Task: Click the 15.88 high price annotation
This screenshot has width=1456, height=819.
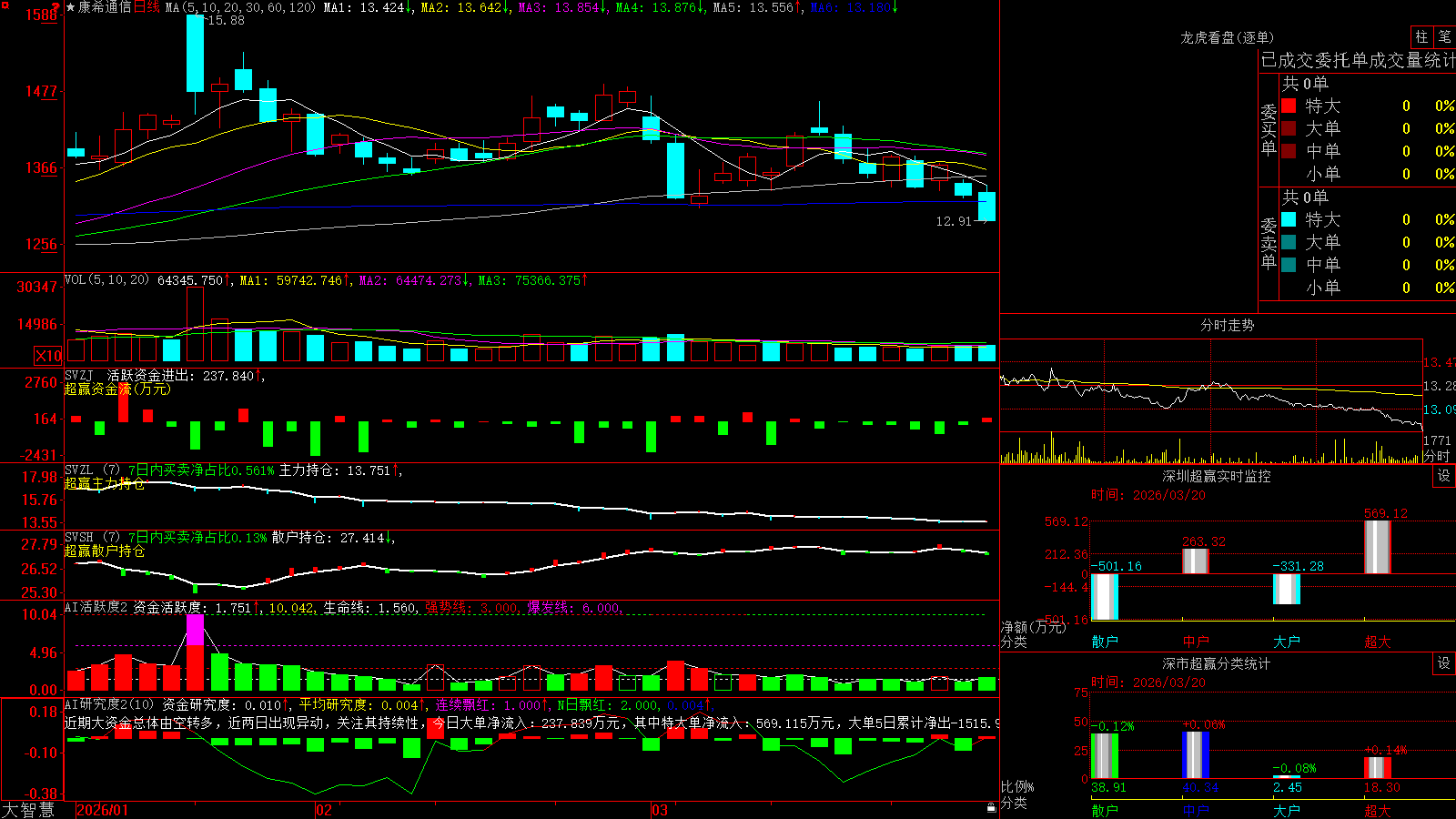Action: pos(226,20)
